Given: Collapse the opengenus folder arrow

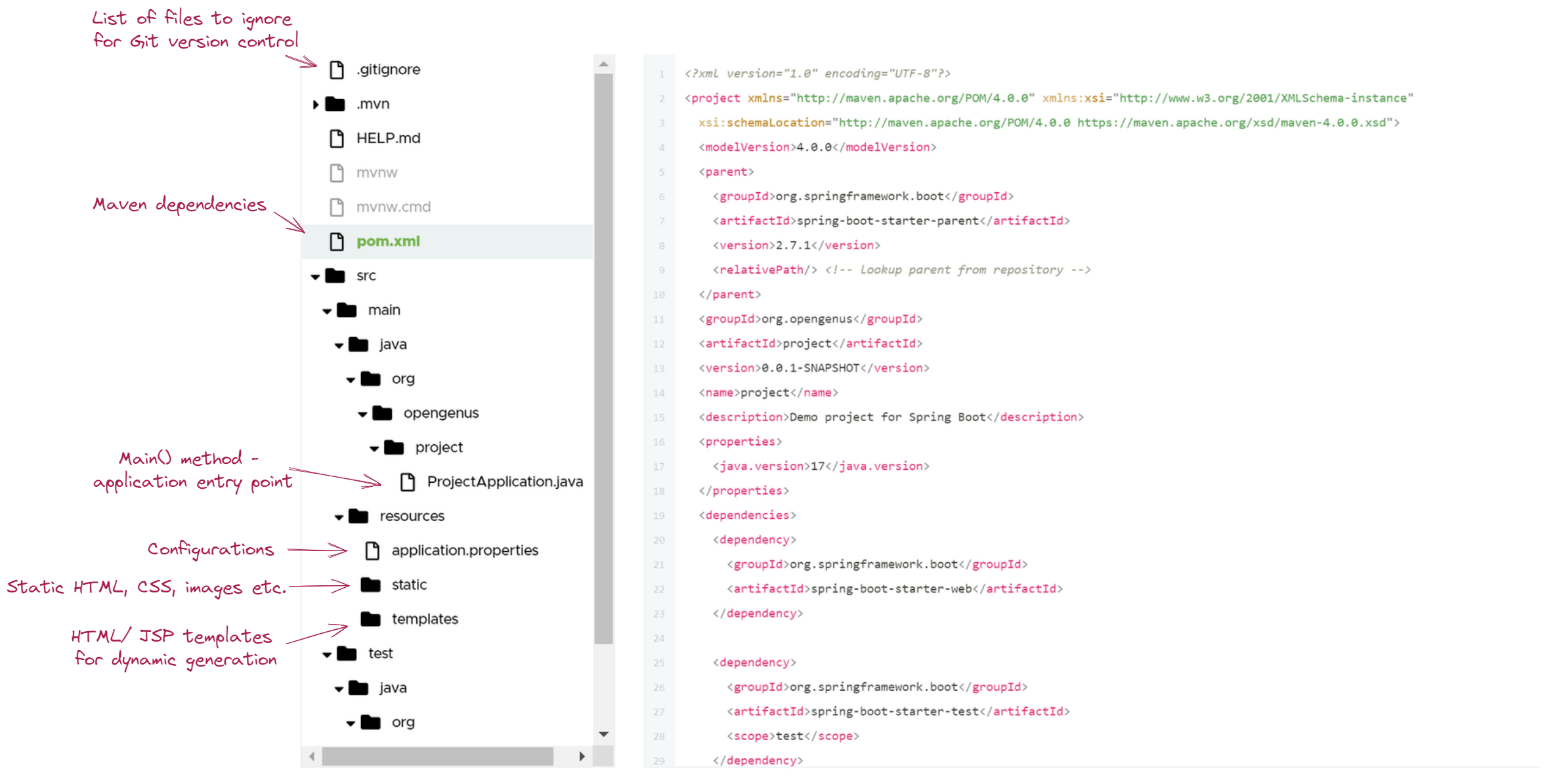Looking at the screenshot, I should (362, 414).
